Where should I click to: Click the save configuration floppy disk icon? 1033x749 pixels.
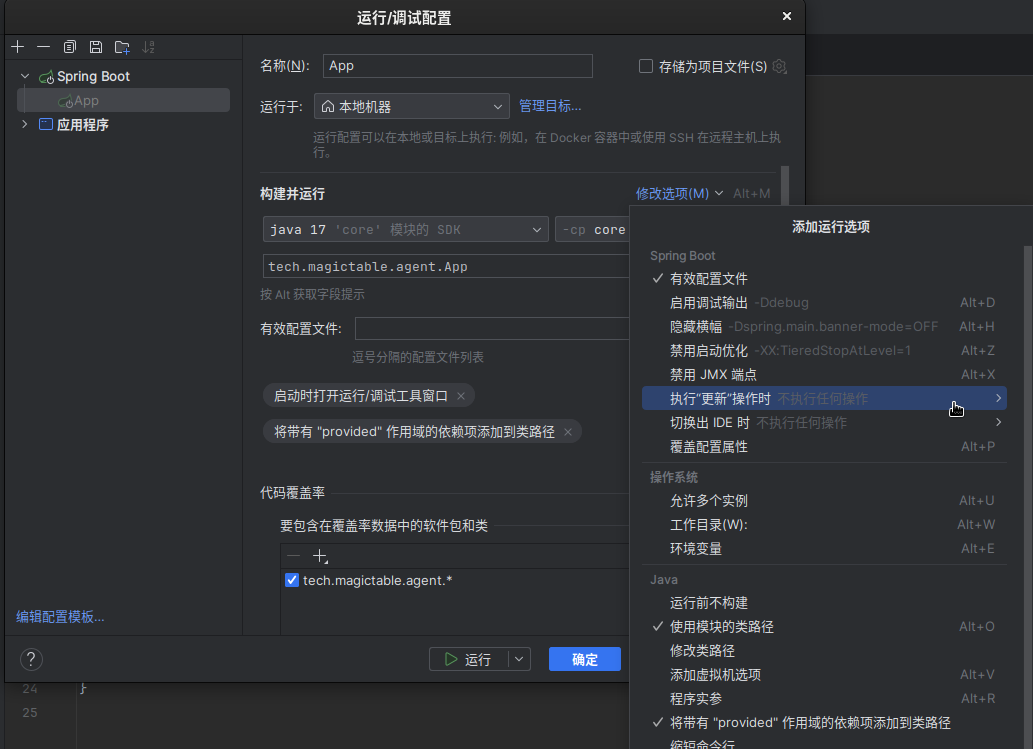point(96,47)
